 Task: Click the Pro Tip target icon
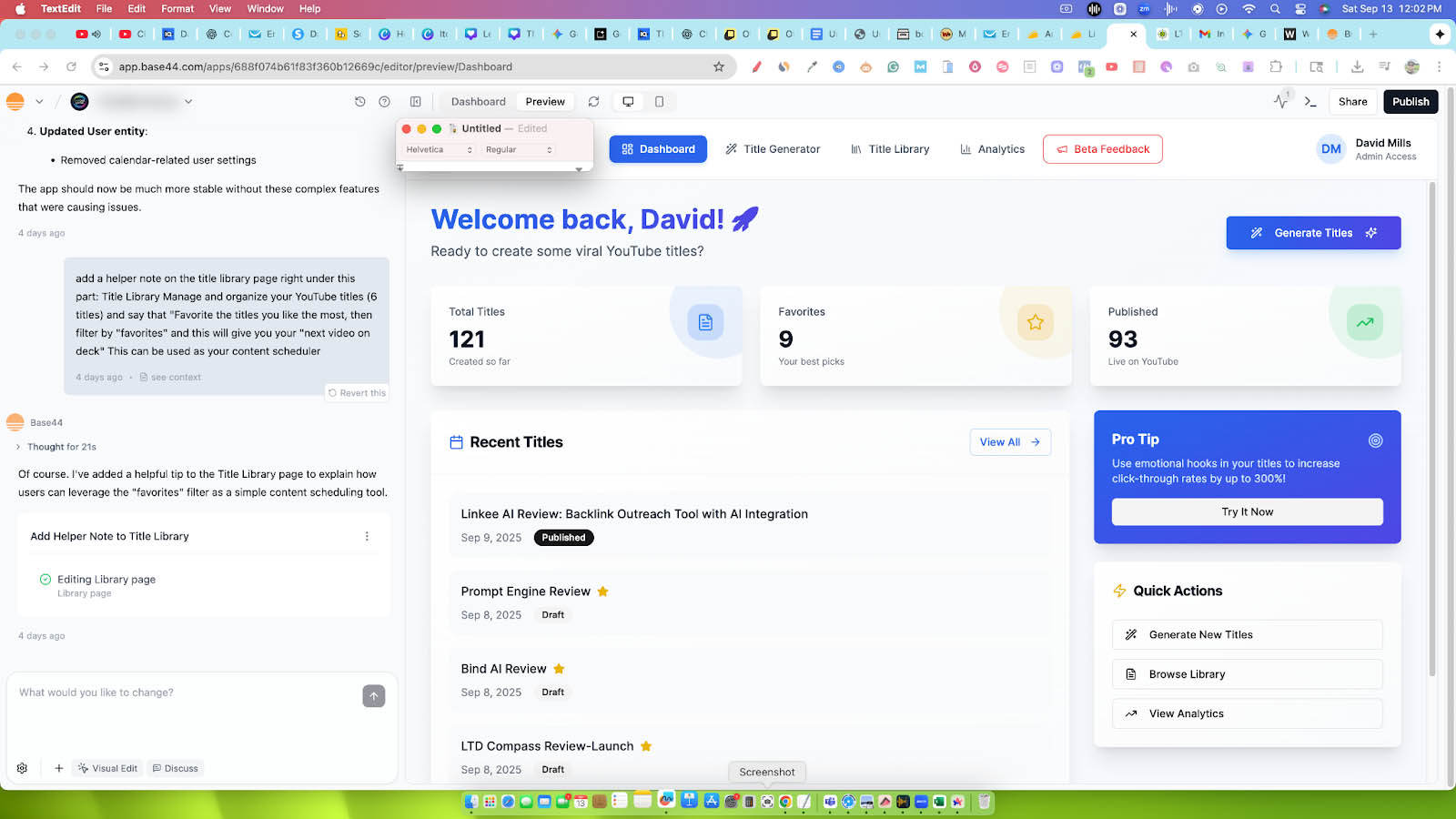click(1375, 440)
